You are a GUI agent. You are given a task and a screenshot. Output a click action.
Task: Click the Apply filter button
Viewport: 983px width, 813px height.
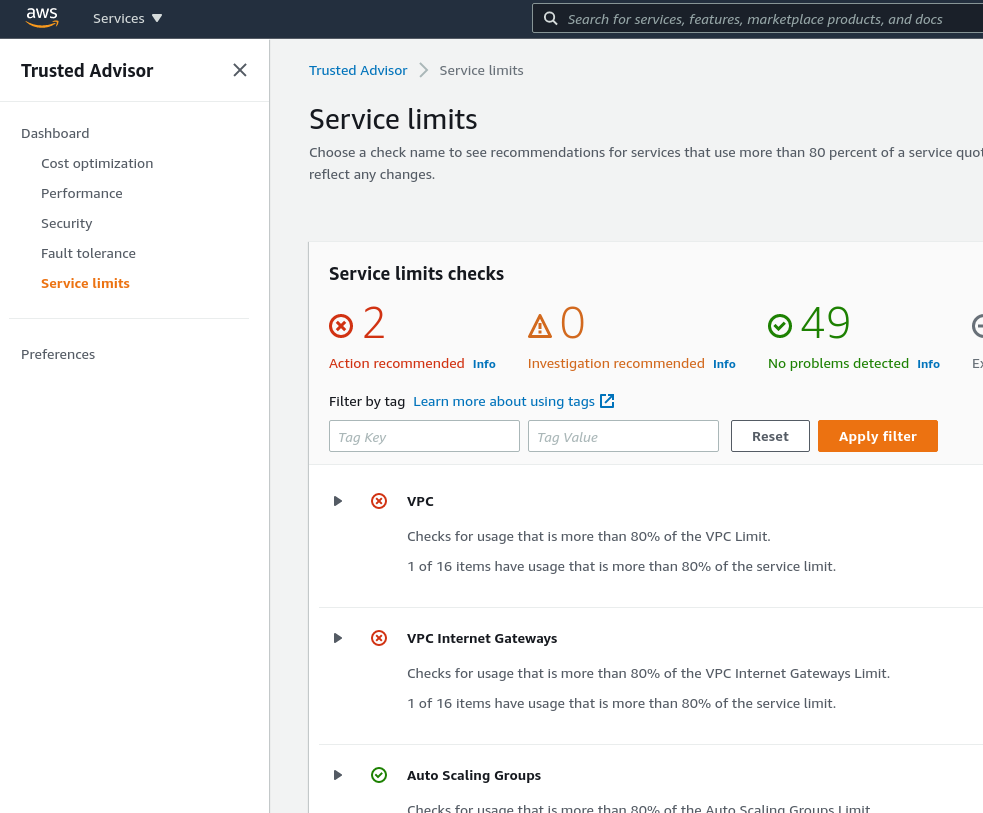tap(878, 436)
